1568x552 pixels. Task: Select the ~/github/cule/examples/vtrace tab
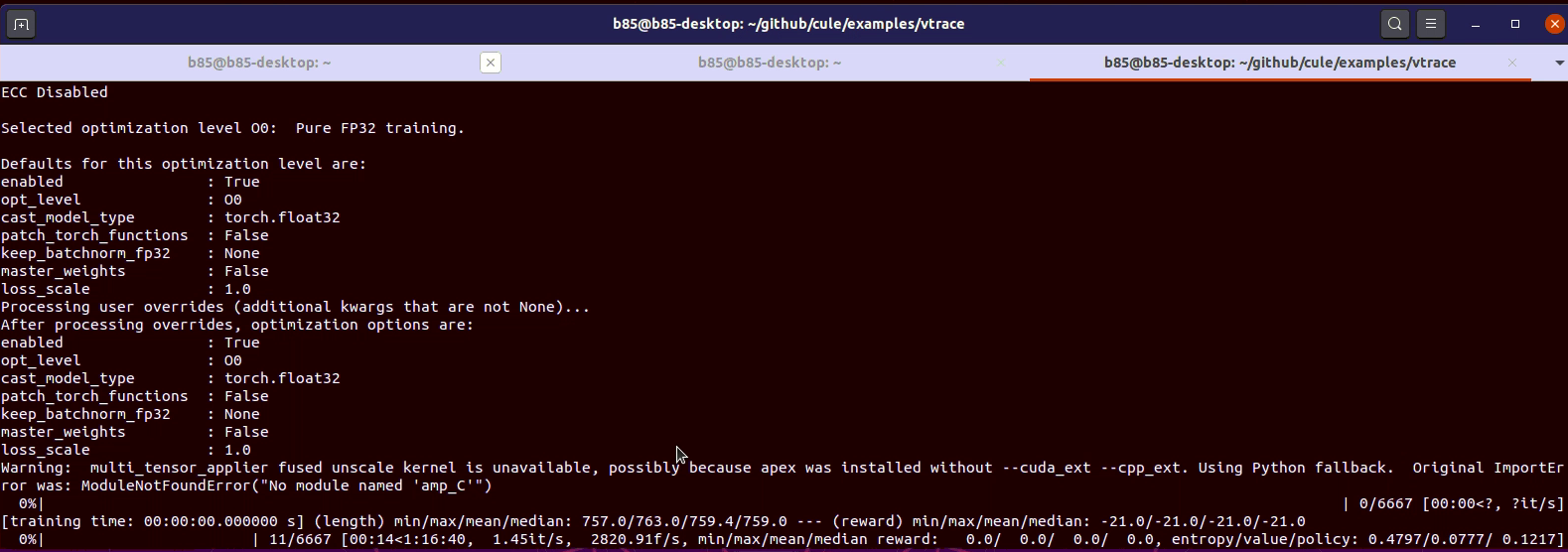tap(1280, 63)
